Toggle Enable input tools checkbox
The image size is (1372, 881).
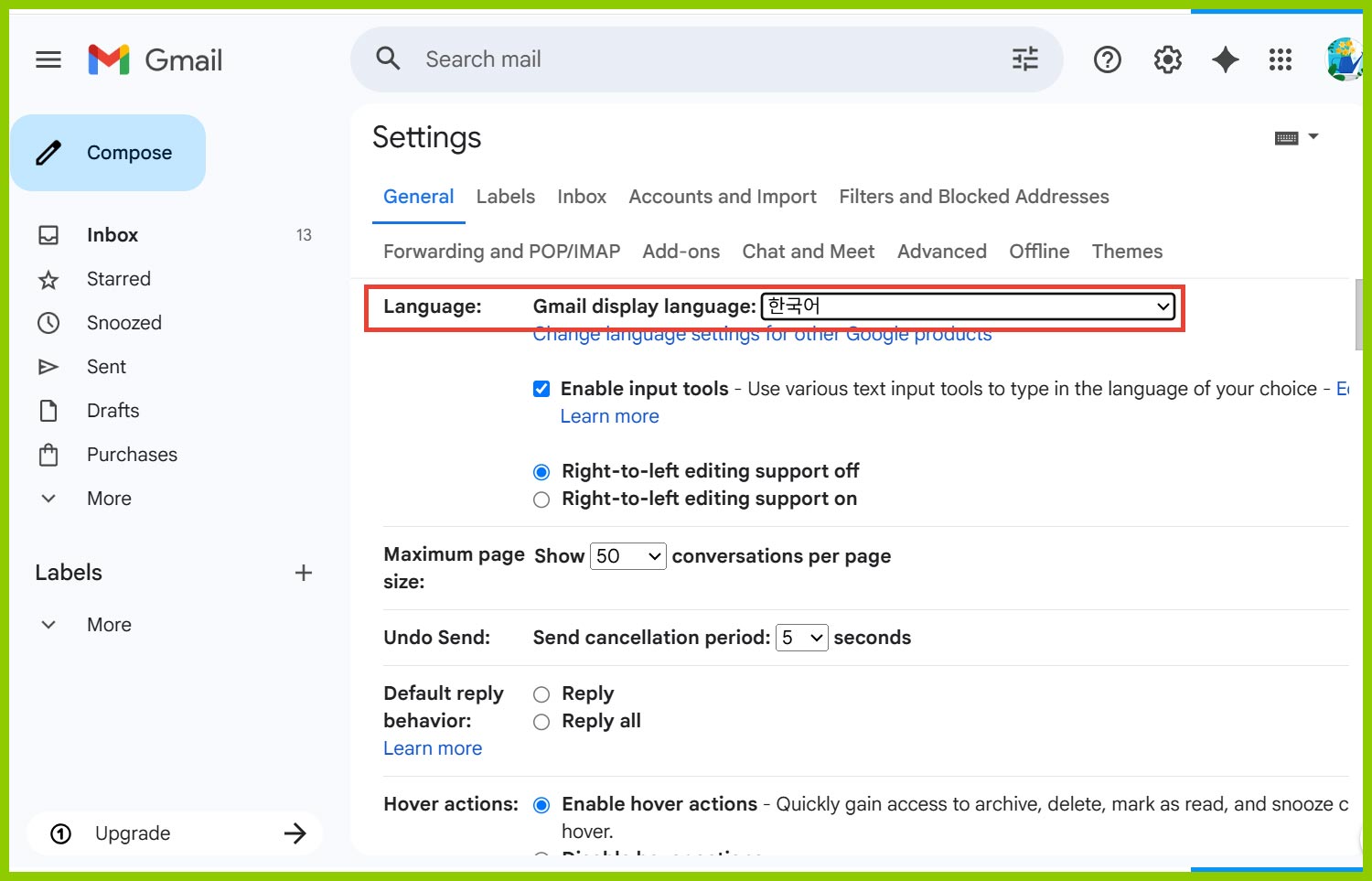(x=541, y=389)
